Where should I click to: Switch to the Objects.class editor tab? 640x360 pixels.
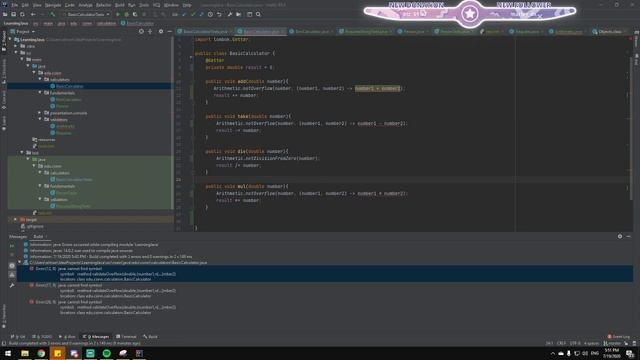(x=610, y=31)
